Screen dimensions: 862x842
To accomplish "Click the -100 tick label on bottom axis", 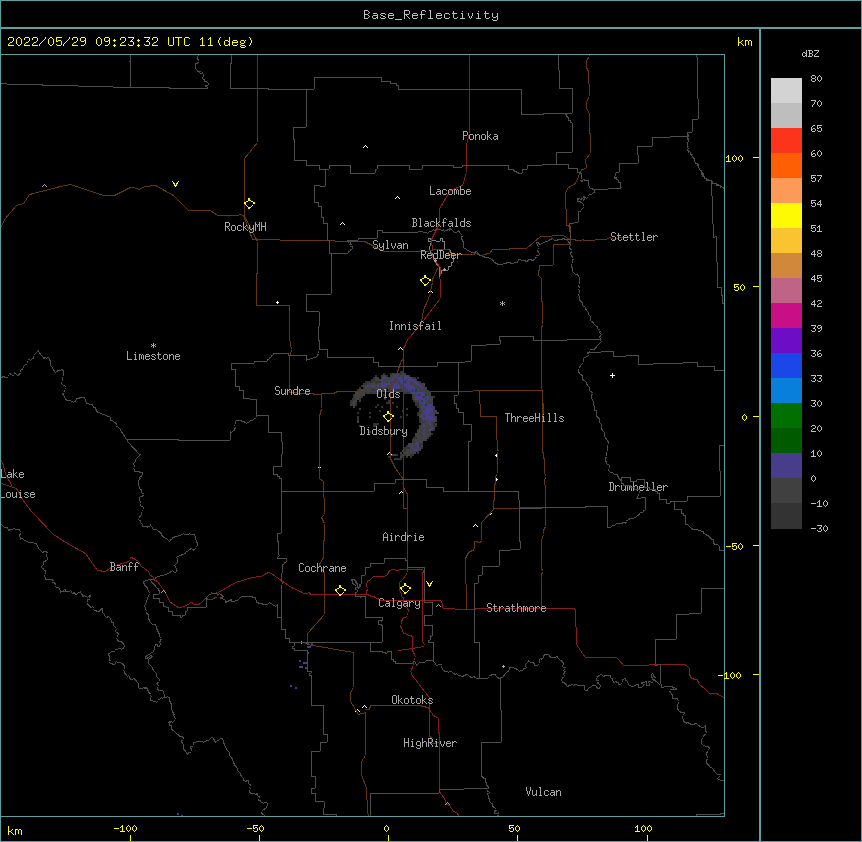I will coord(125,828).
